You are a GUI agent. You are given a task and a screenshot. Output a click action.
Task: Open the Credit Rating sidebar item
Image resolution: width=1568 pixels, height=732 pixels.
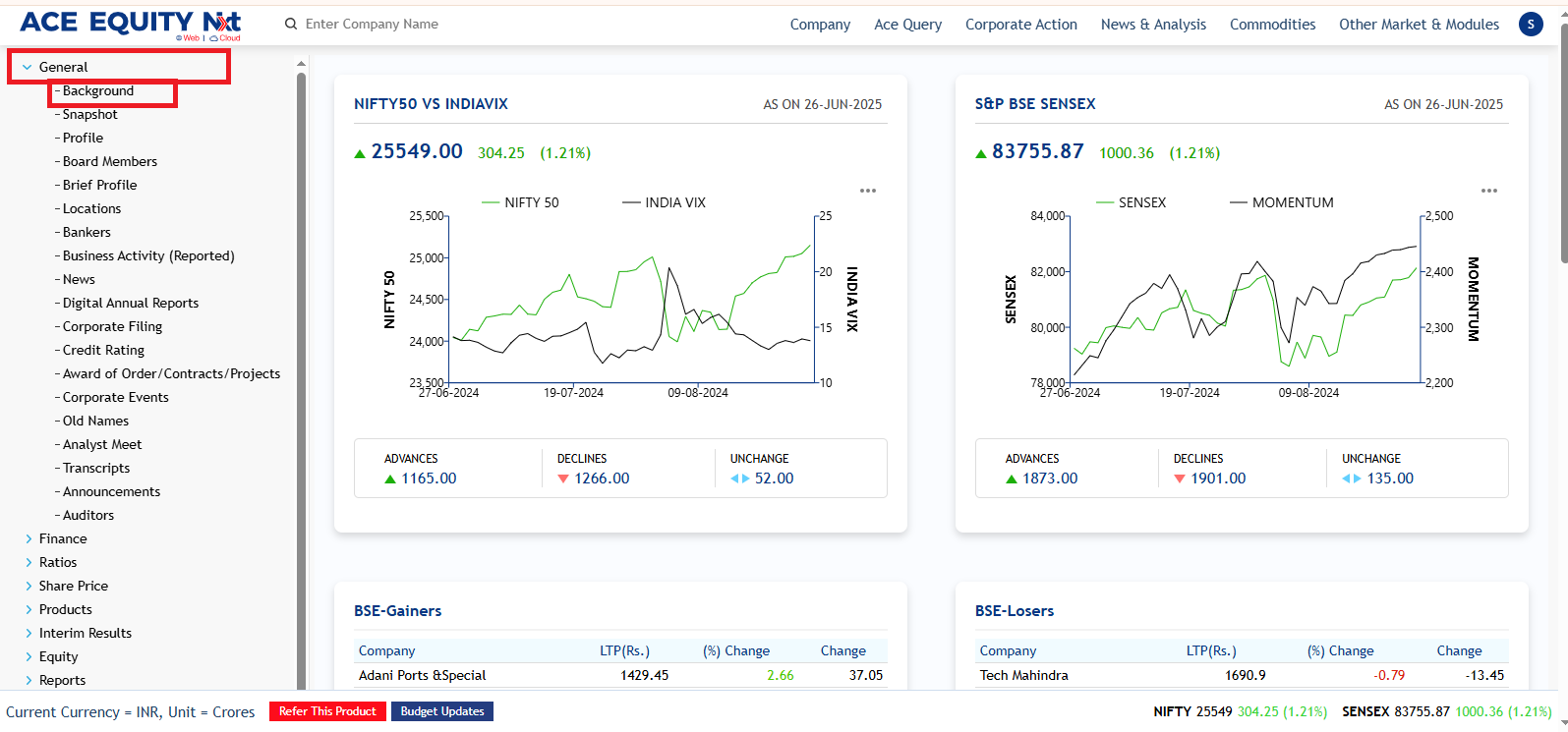(103, 351)
